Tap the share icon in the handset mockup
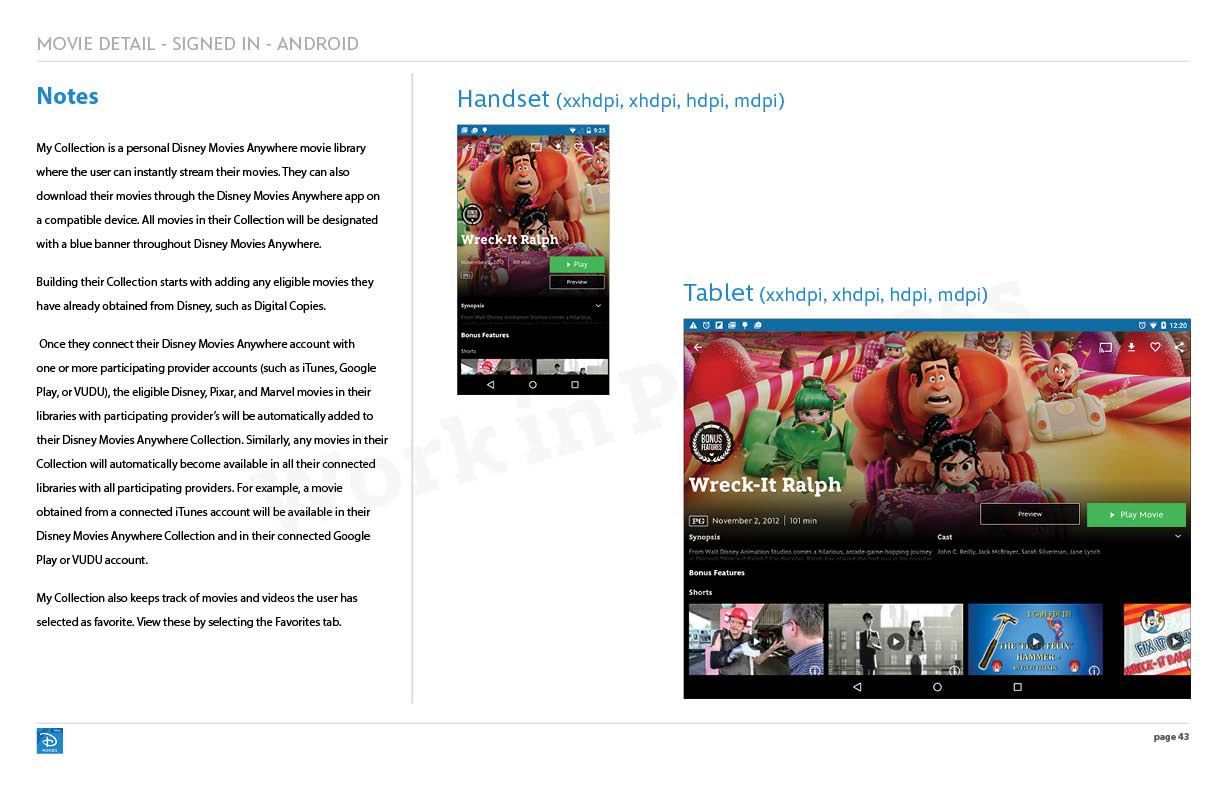 pos(598,147)
